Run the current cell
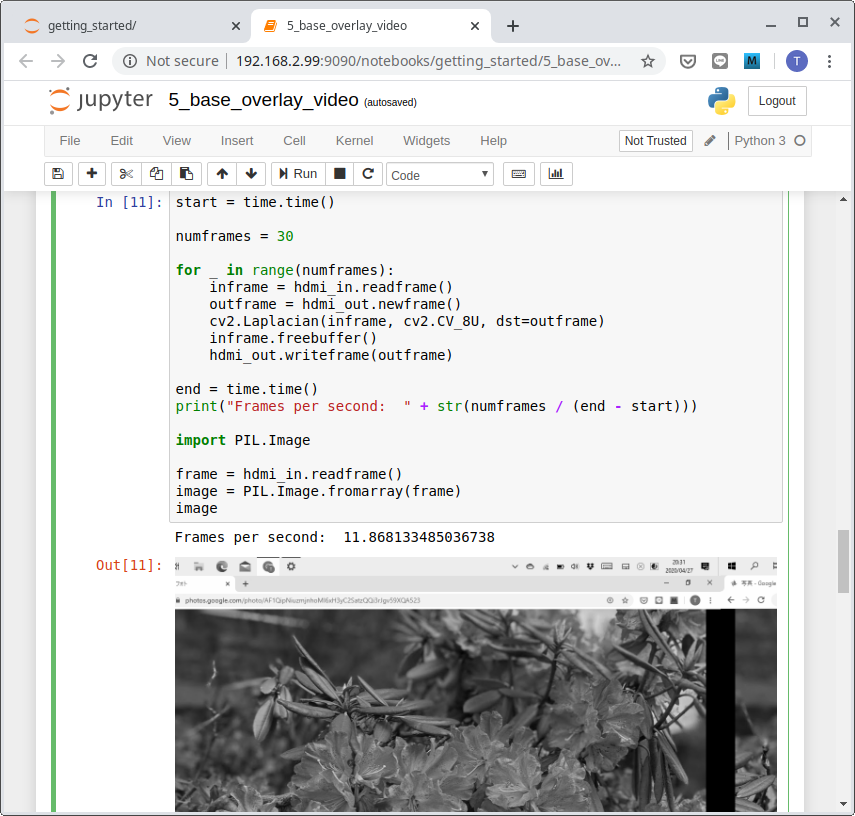Viewport: 855px width, 816px height. pos(298,174)
